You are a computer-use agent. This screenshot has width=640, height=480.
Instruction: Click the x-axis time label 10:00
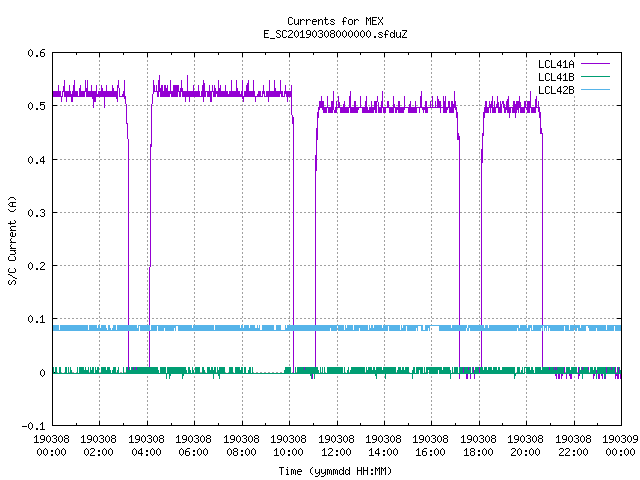[x=288, y=452]
